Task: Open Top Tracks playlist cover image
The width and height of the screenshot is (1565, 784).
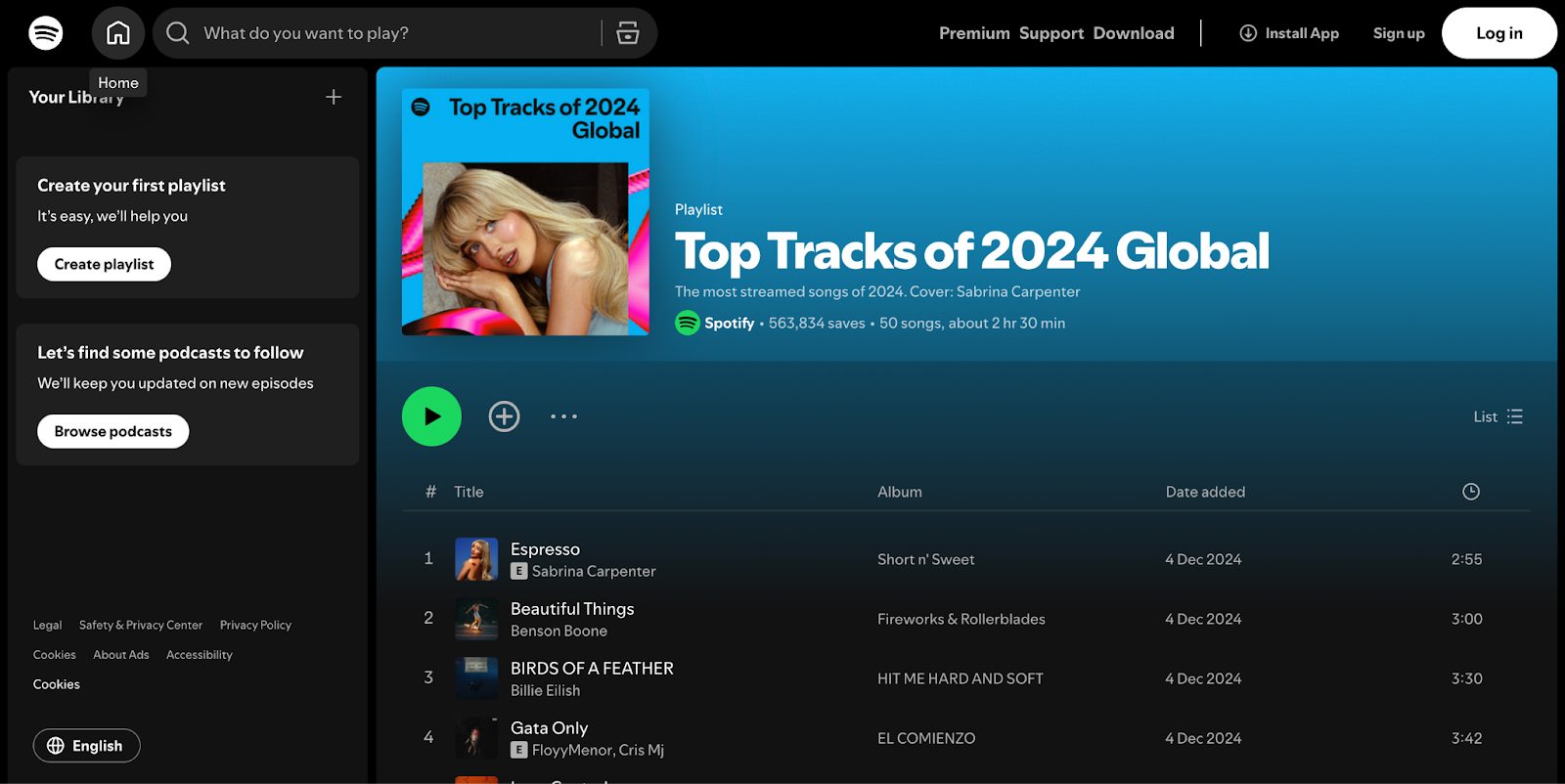Action: [525, 212]
